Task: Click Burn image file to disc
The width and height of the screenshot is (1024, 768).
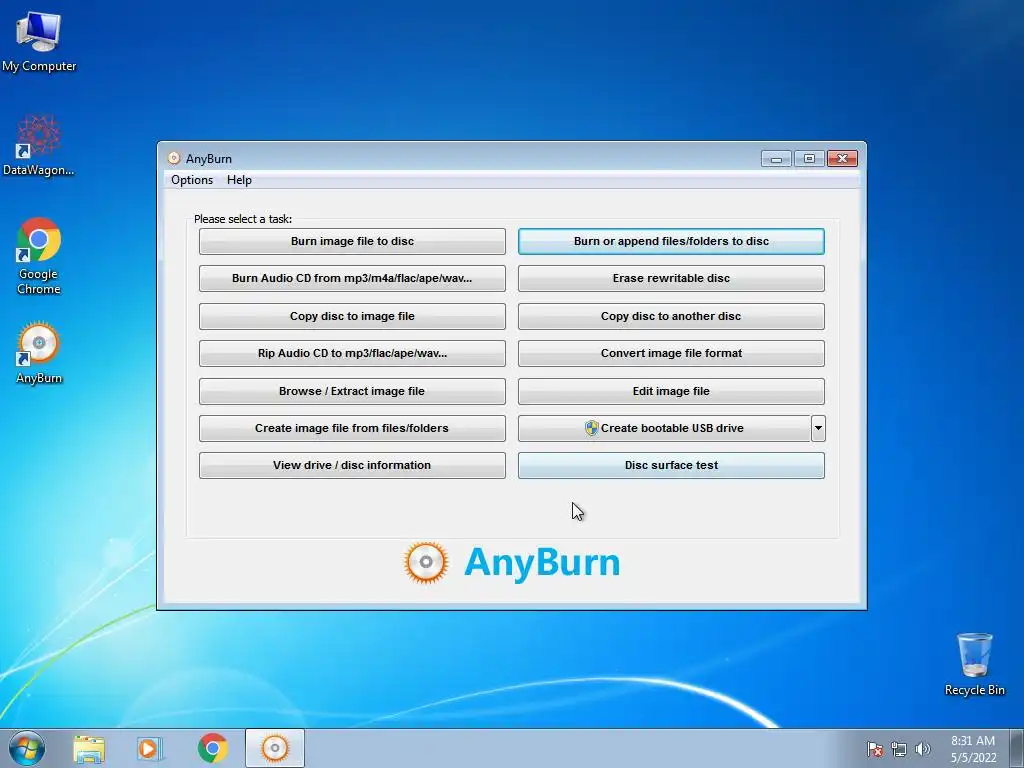Action: point(352,241)
